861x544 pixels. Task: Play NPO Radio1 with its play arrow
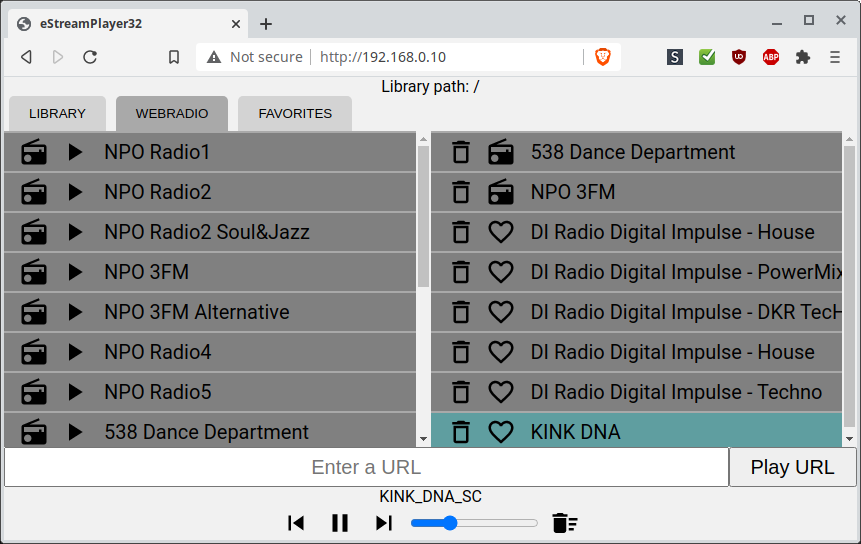pos(75,152)
